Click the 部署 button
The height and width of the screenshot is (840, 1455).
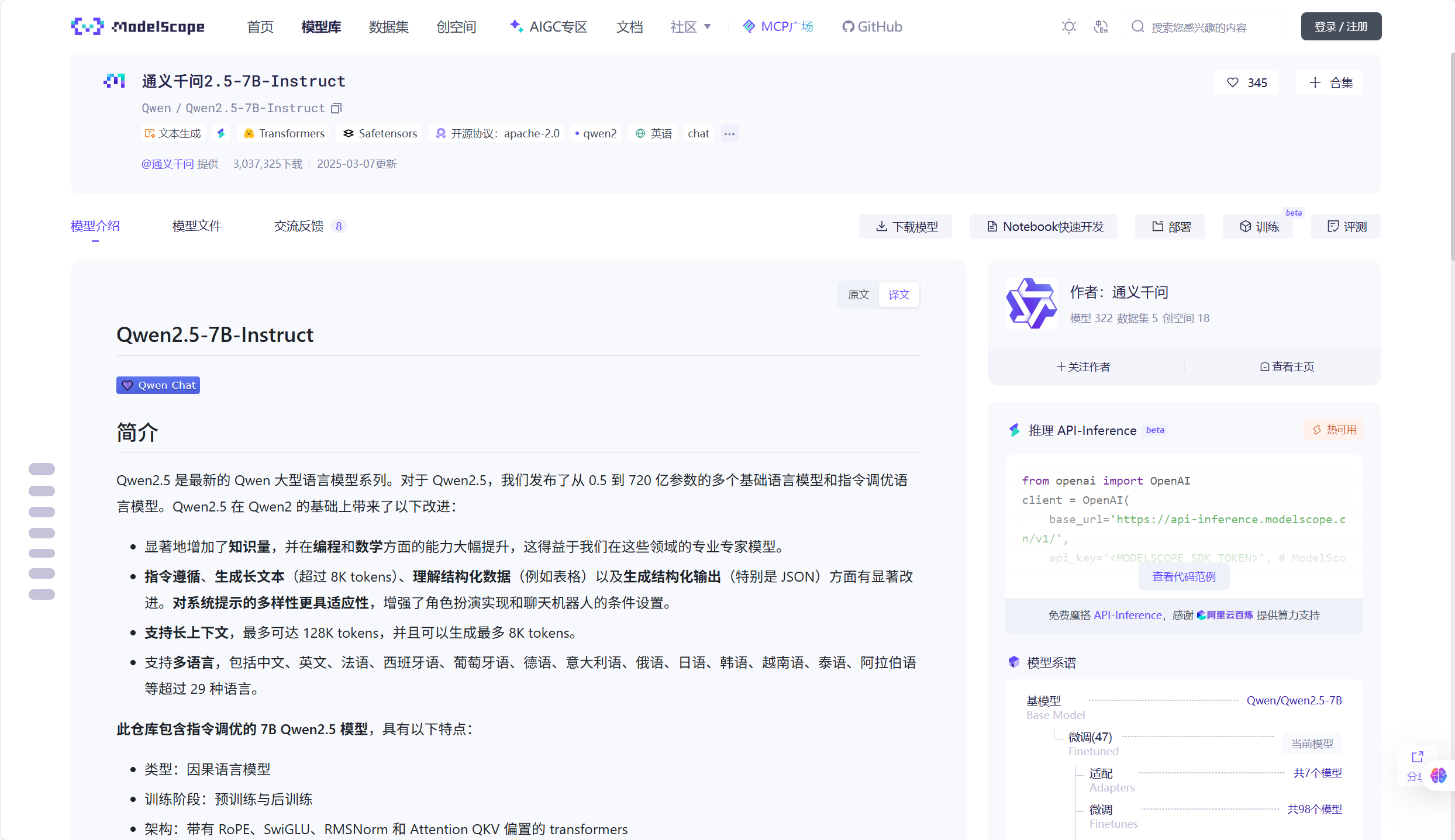(1171, 226)
